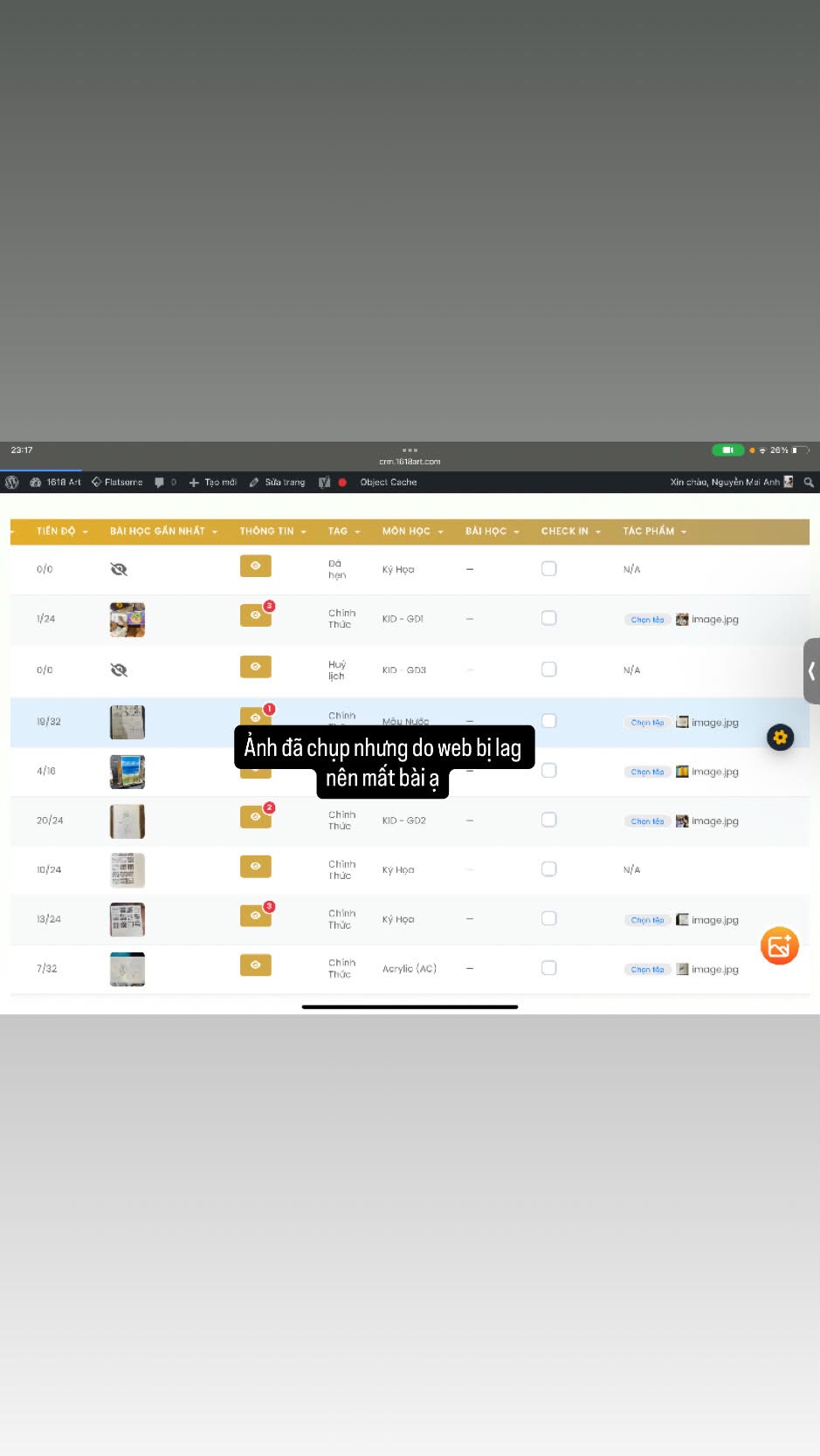The width and height of the screenshot is (820, 1456).
Task: View info eye button in 13/24 row
Action: tap(256, 916)
